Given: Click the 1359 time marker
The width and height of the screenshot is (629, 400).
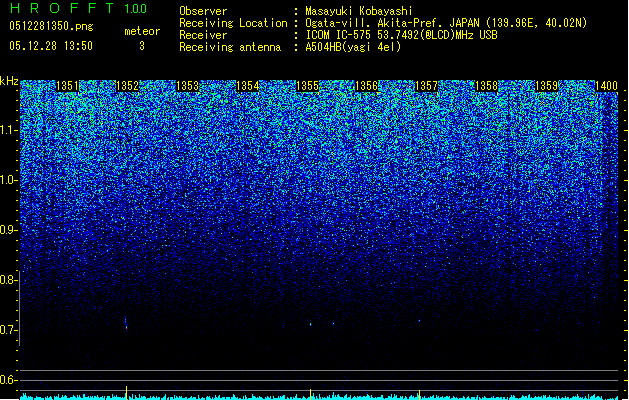Looking at the screenshot, I should (x=546, y=86).
